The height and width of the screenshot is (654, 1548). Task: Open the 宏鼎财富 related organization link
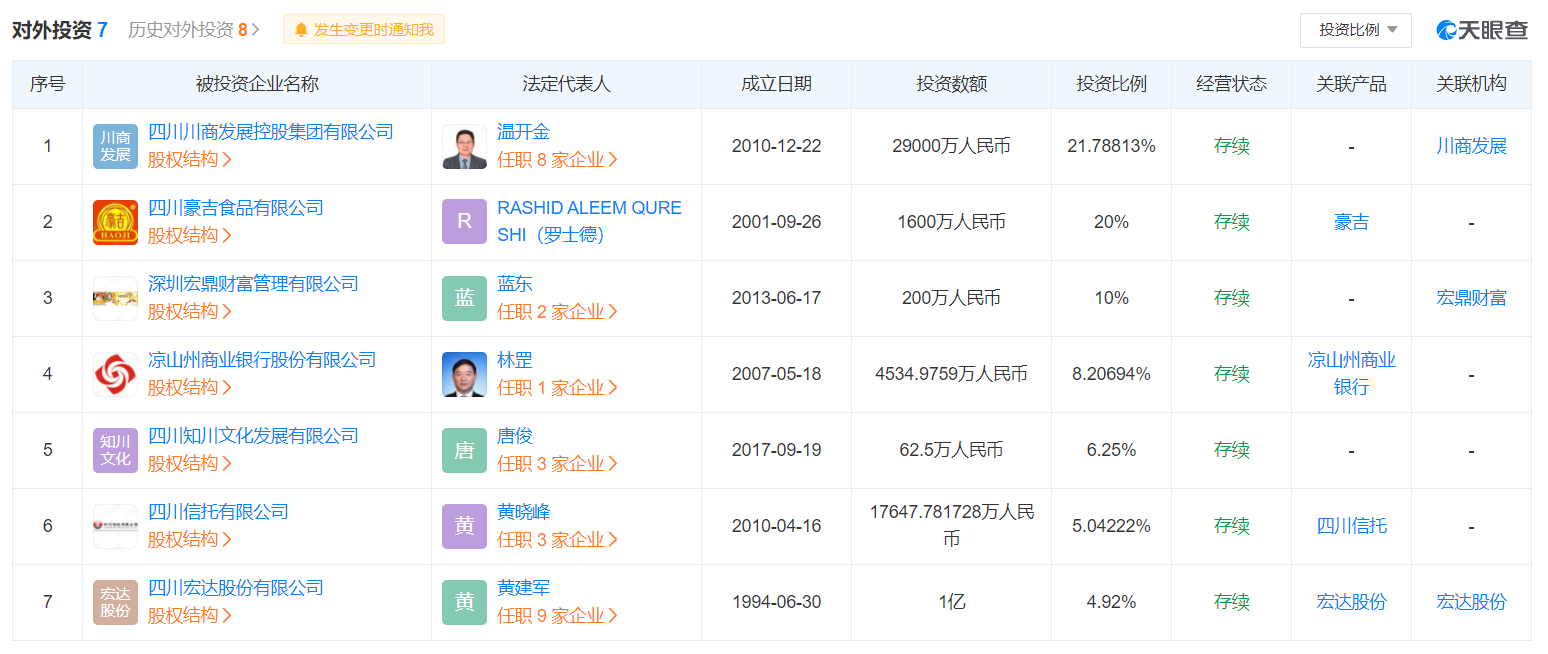(1471, 298)
